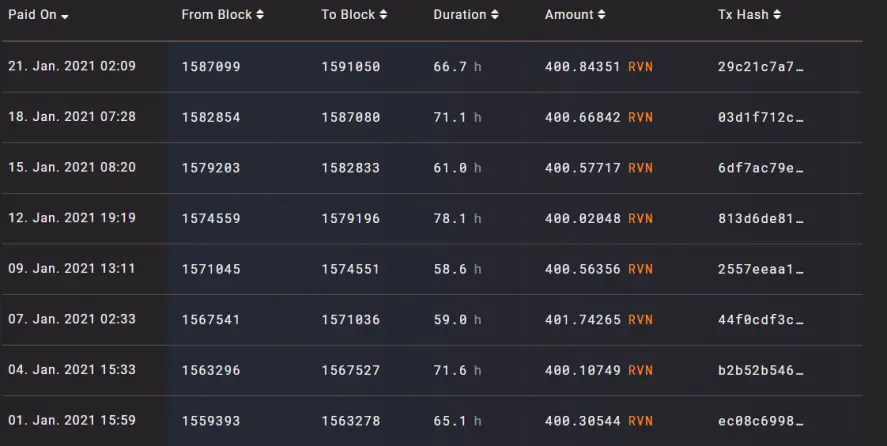Click To Block value 1591050
The height and width of the screenshot is (446, 887).
[x=351, y=67]
